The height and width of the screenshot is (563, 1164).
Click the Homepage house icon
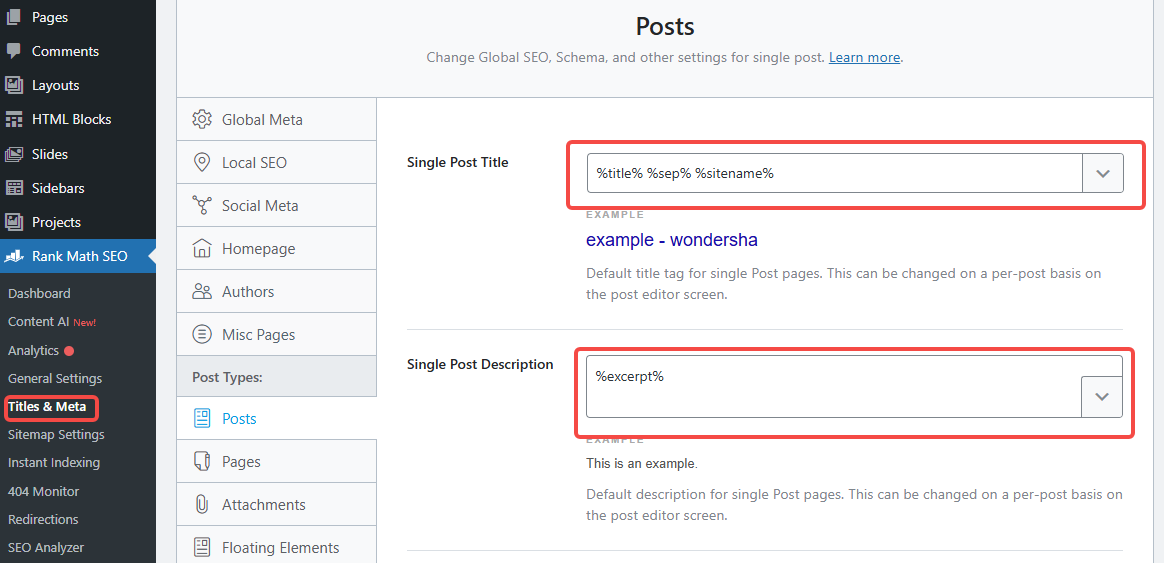[202, 248]
